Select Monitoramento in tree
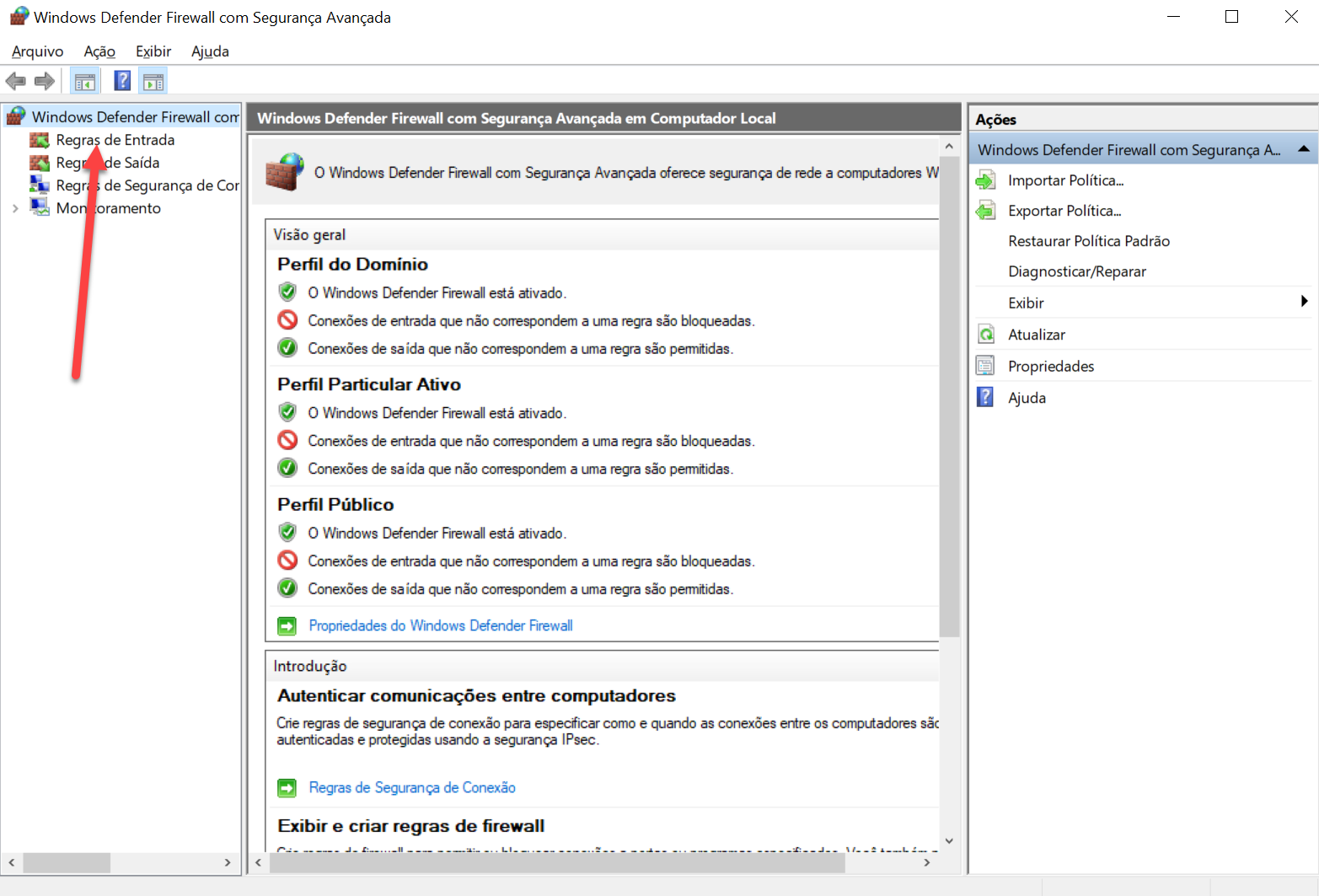 pyautogui.click(x=108, y=208)
